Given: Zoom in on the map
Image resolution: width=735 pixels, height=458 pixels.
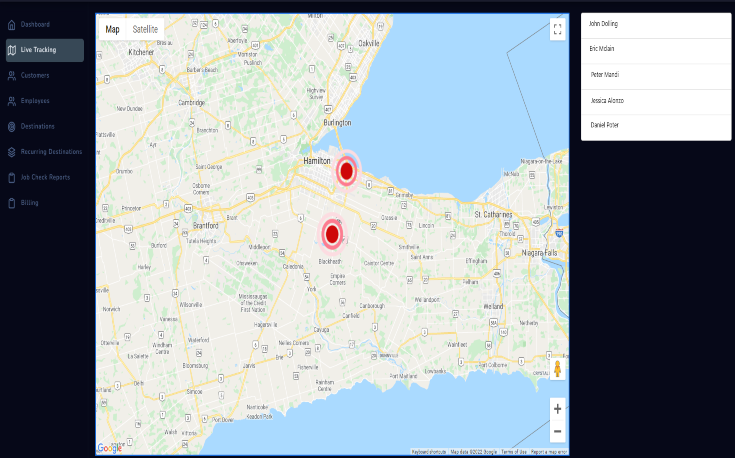Looking at the screenshot, I should (557, 409).
